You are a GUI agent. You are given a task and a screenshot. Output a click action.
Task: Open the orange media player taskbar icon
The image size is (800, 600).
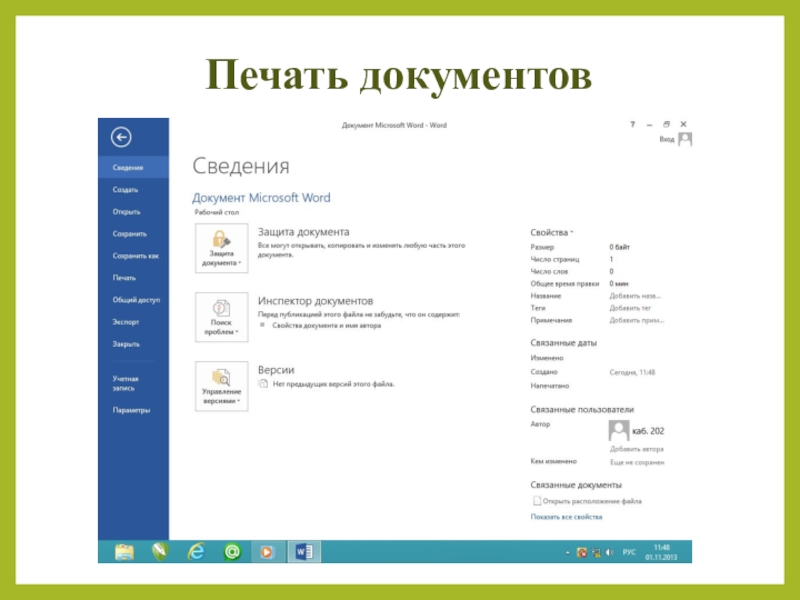267,552
